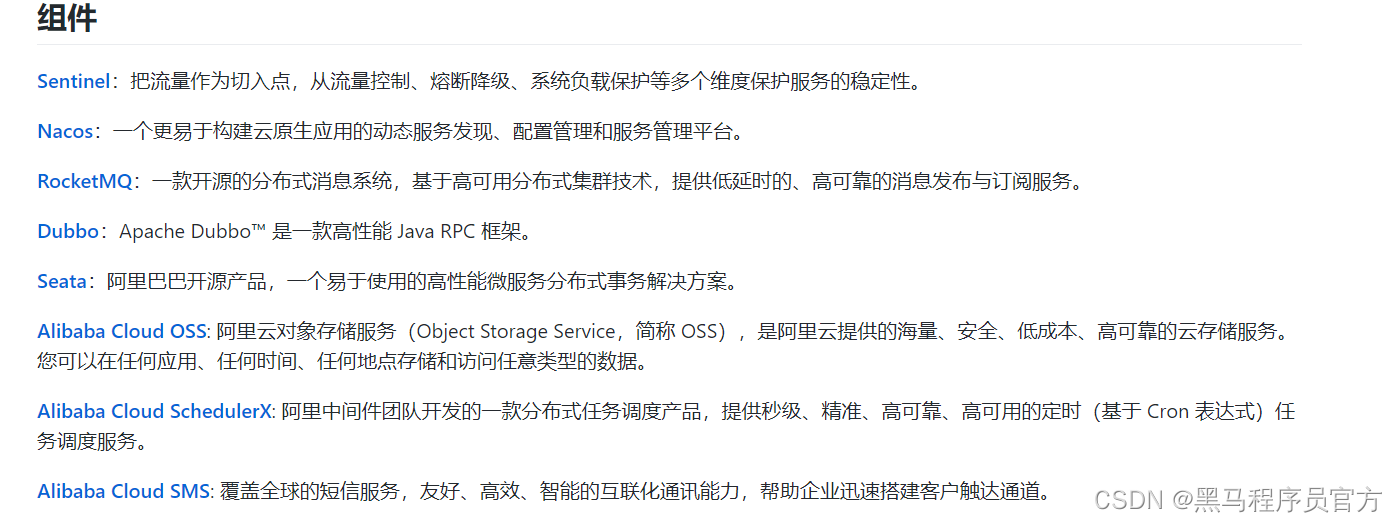Click the Alibaba Cloud SMS link
Screen dimensions: 1397x522
click(x=124, y=492)
